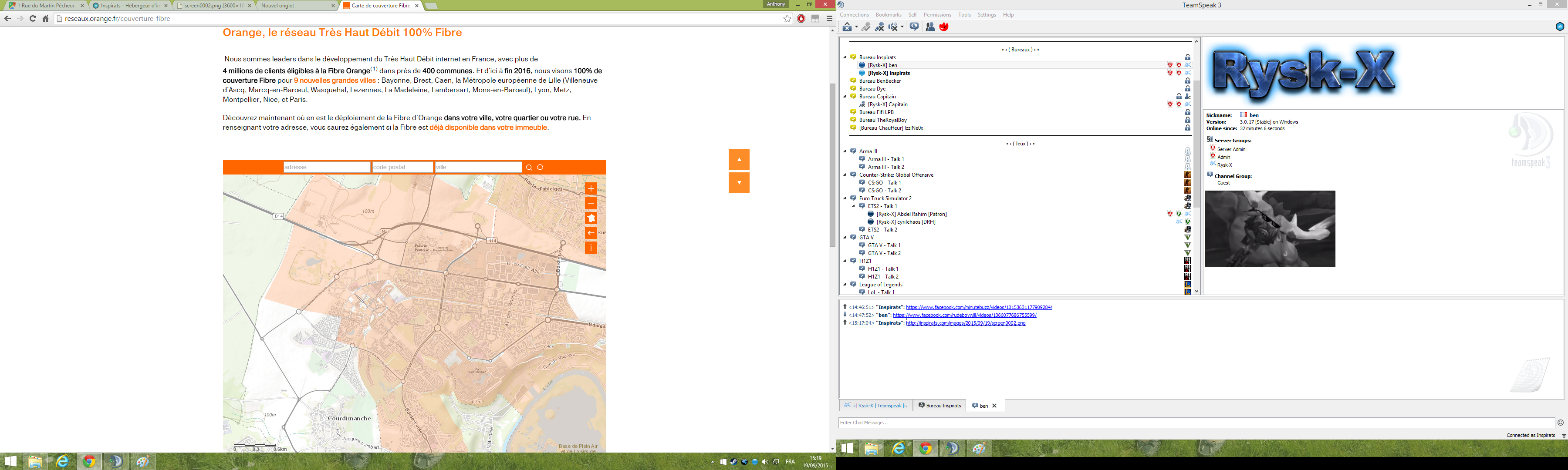Click the ben user avatar image
Image resolution: width=1568 pixels, height=470 pixels.
click(x=1271, y=229)
